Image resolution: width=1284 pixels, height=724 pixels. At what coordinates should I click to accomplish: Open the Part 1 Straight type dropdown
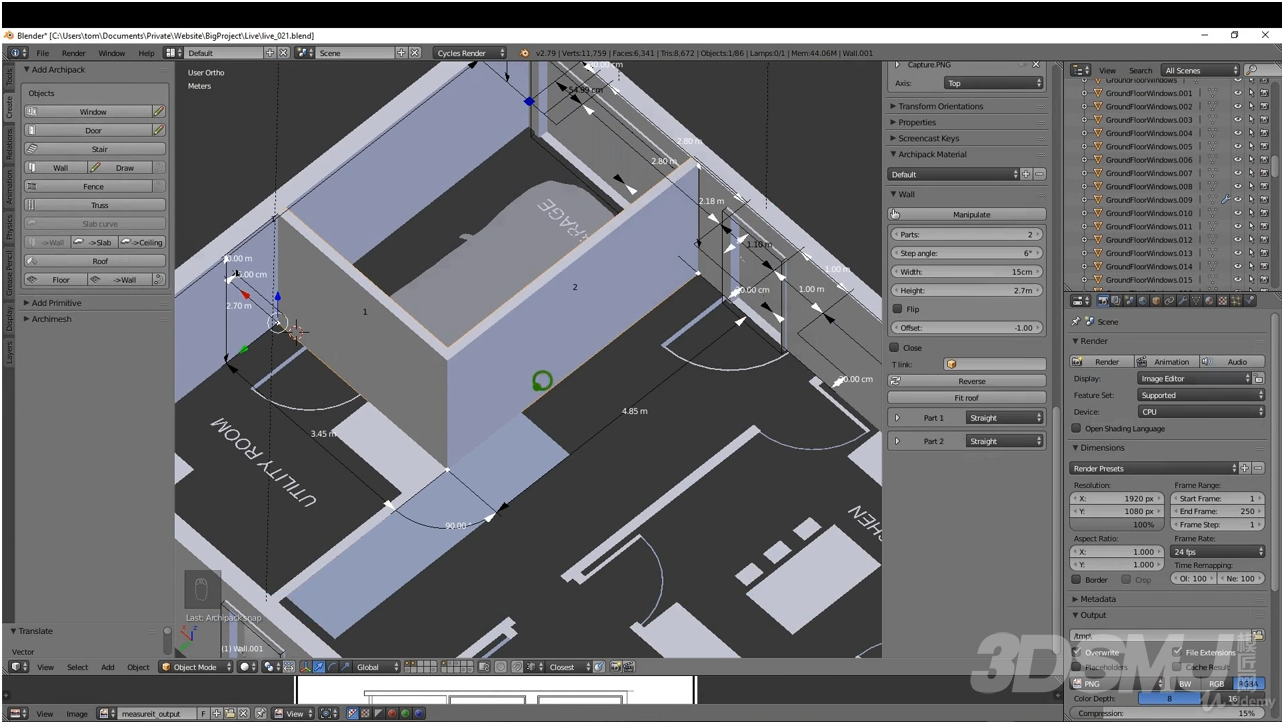click(1005, 418)
